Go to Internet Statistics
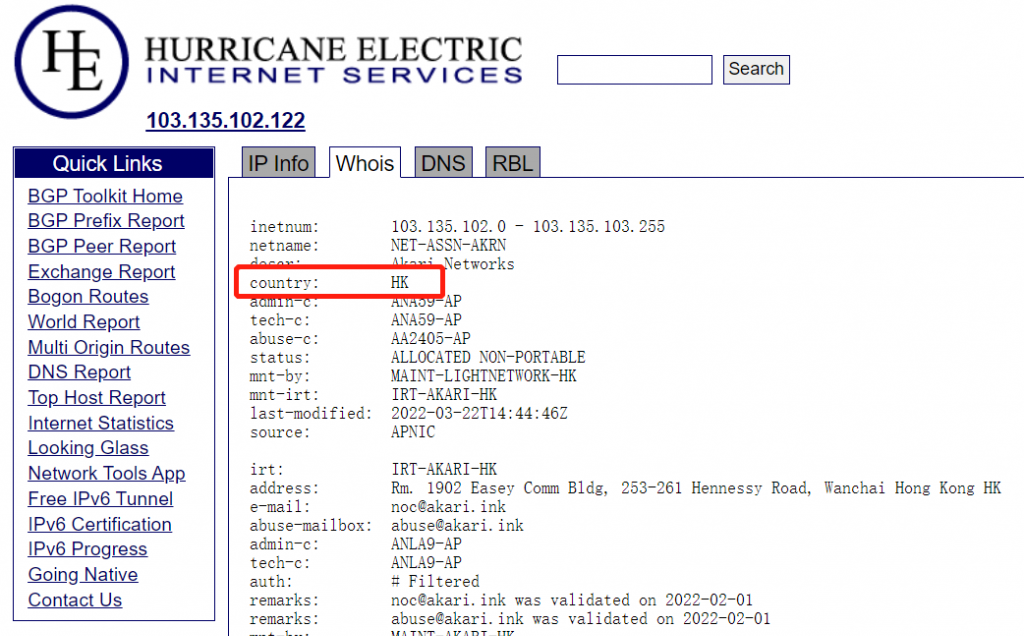Screen dimensions: 1024x636 click(x=101, y=423)
